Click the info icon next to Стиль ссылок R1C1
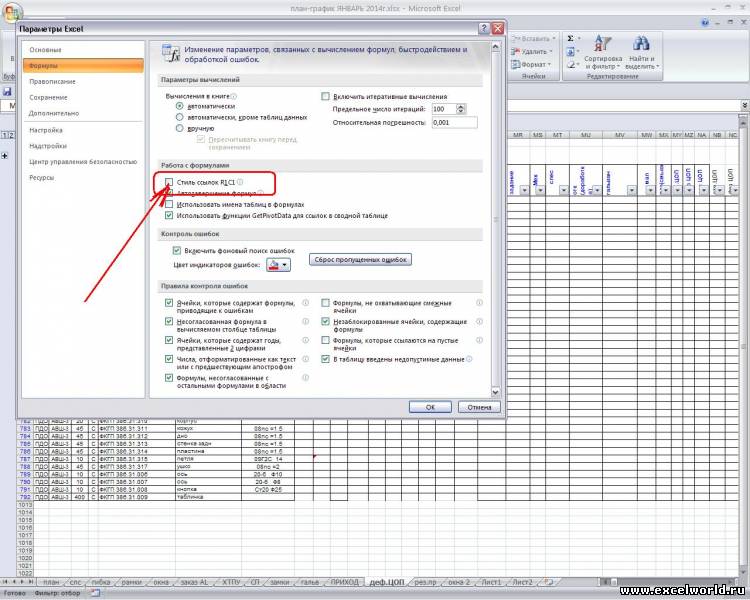 240,182
